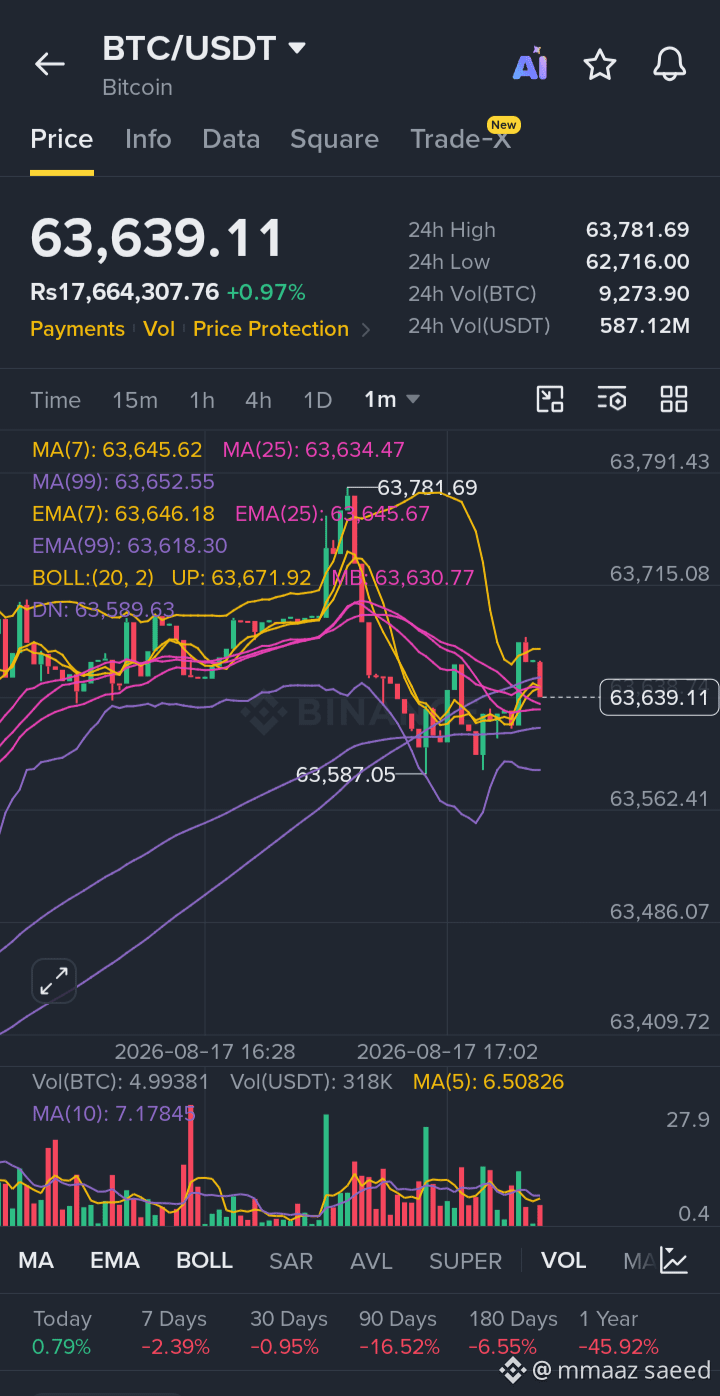Tap the 180 Days -6.55% performance
The height and width of the screenshot is (1396, 720).
pos(513,1333)
